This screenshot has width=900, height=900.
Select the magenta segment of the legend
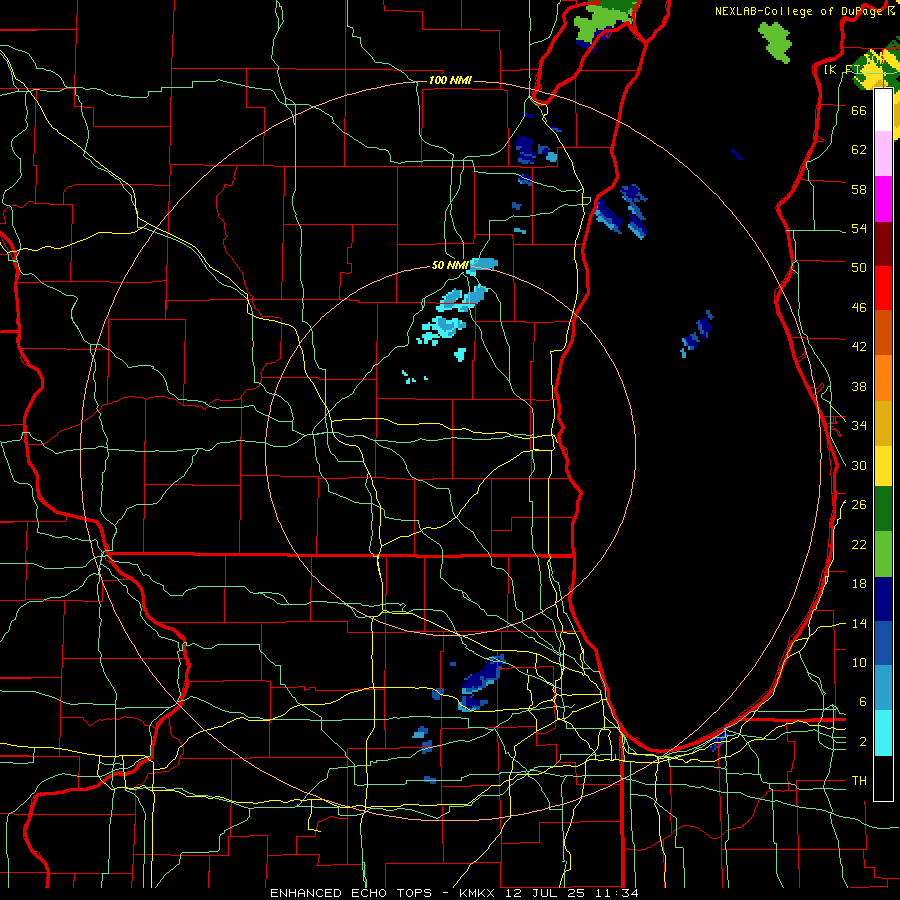(x=883, y=199)
